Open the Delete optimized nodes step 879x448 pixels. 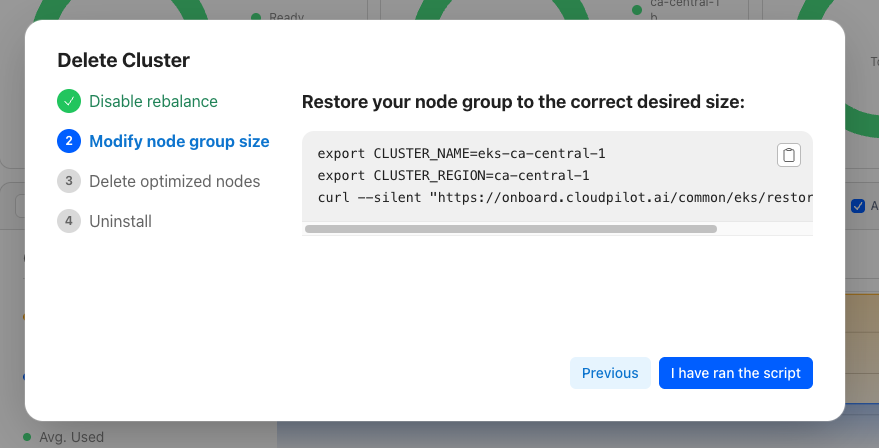click(x=174, y=181)
